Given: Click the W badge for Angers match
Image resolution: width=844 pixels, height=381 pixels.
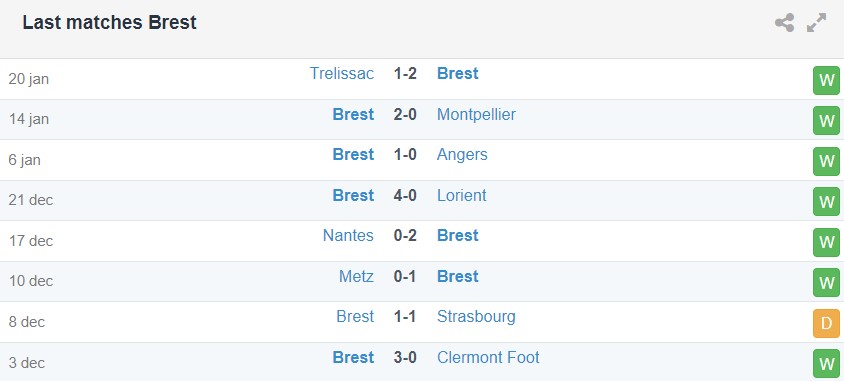Looking at the screenshot, I should pyautogui.click(x=826, y=161).
